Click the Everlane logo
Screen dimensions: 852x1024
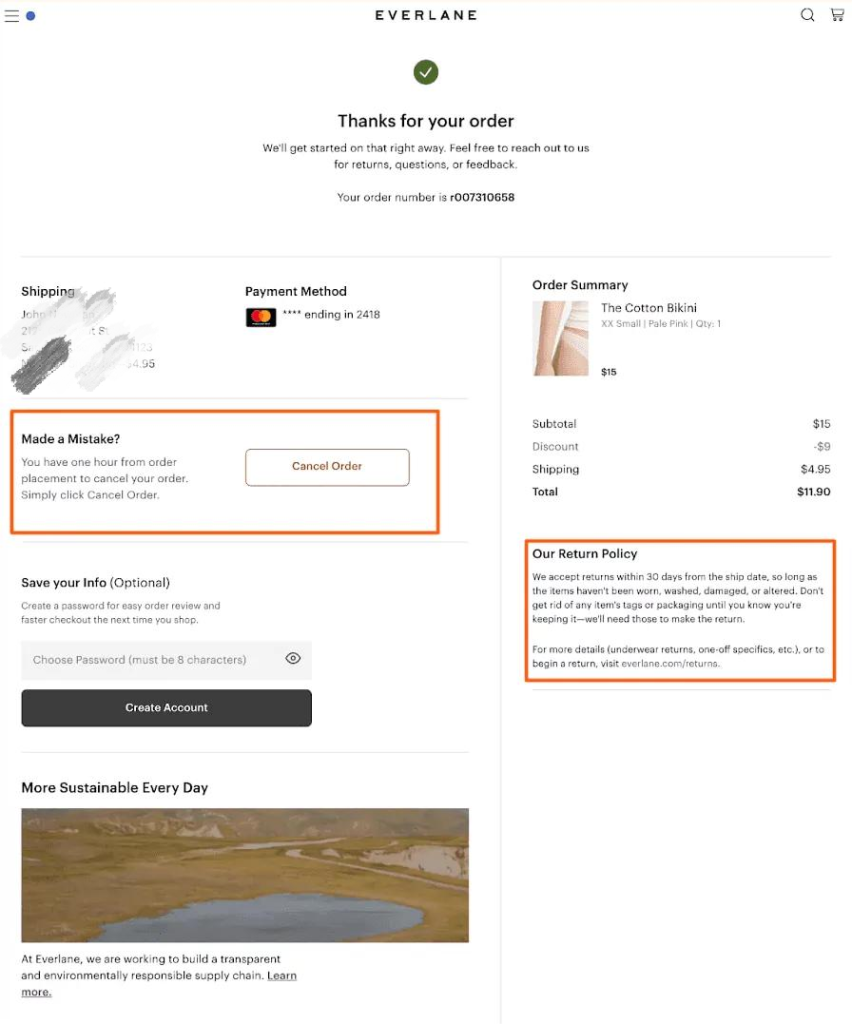click(426, 15)
